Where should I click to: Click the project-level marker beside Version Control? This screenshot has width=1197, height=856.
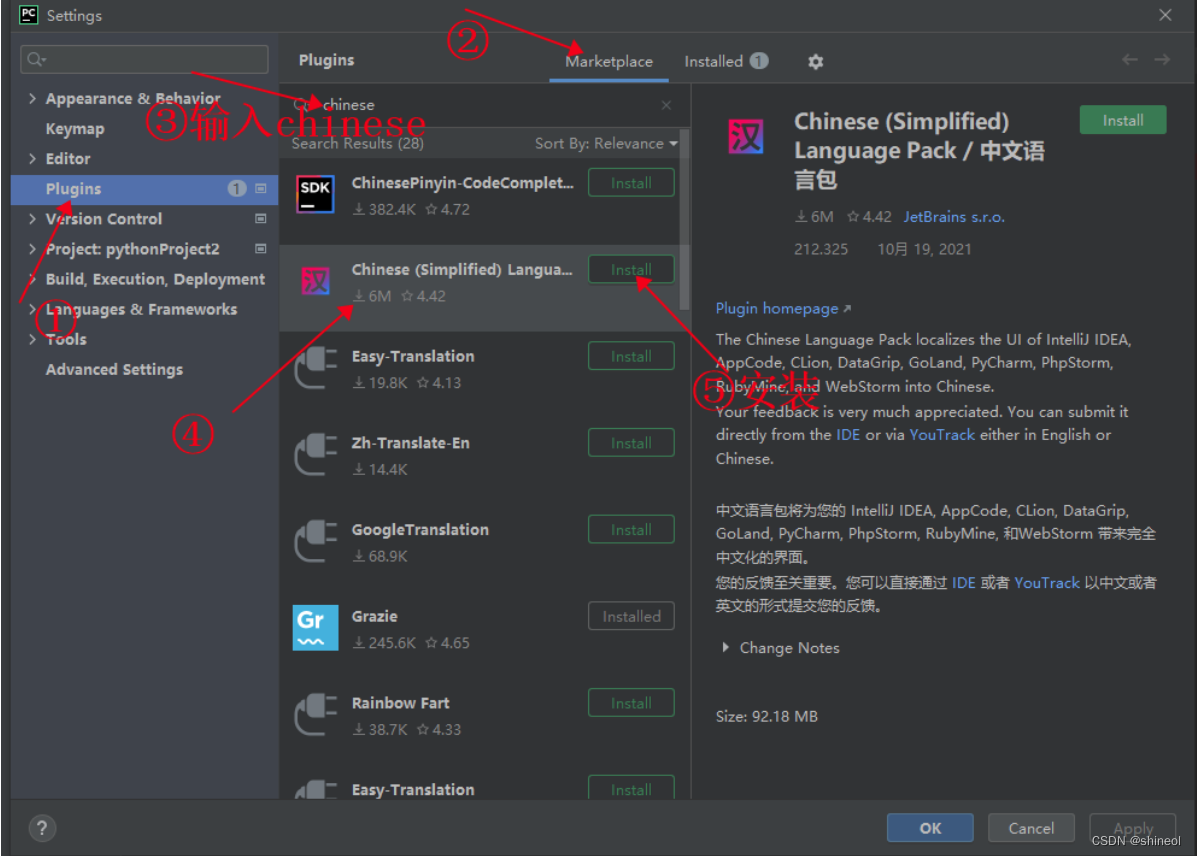pos(260,218)
